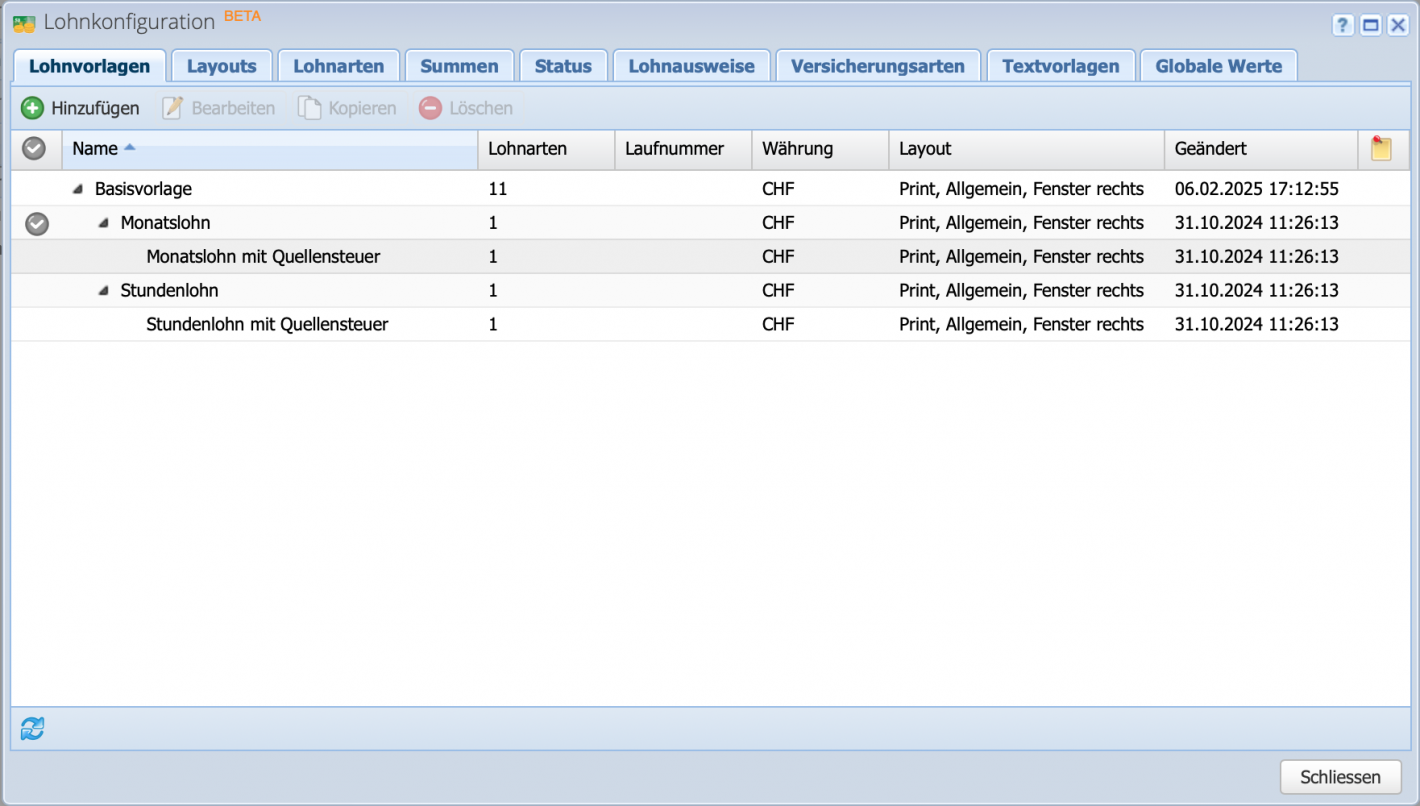Collapse the Monatslohn tree branch
Viewport: 1420px width, 806px height.
[x=102, y=222]
